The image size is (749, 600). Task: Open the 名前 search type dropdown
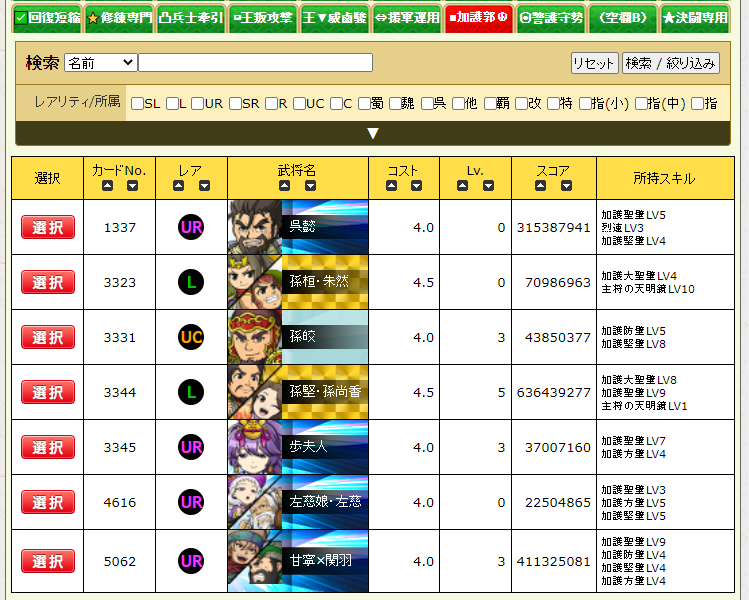click(101, 63)
